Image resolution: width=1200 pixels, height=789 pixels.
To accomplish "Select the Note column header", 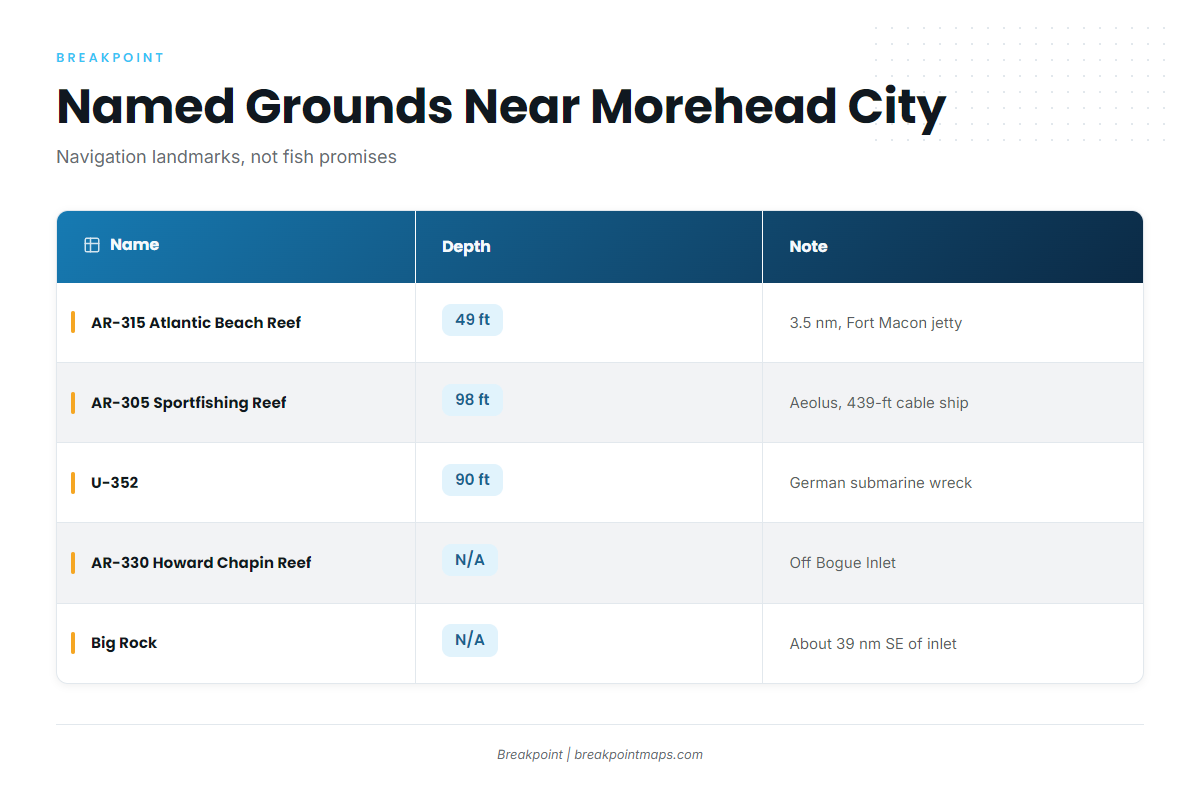I will tap(953, 246).
